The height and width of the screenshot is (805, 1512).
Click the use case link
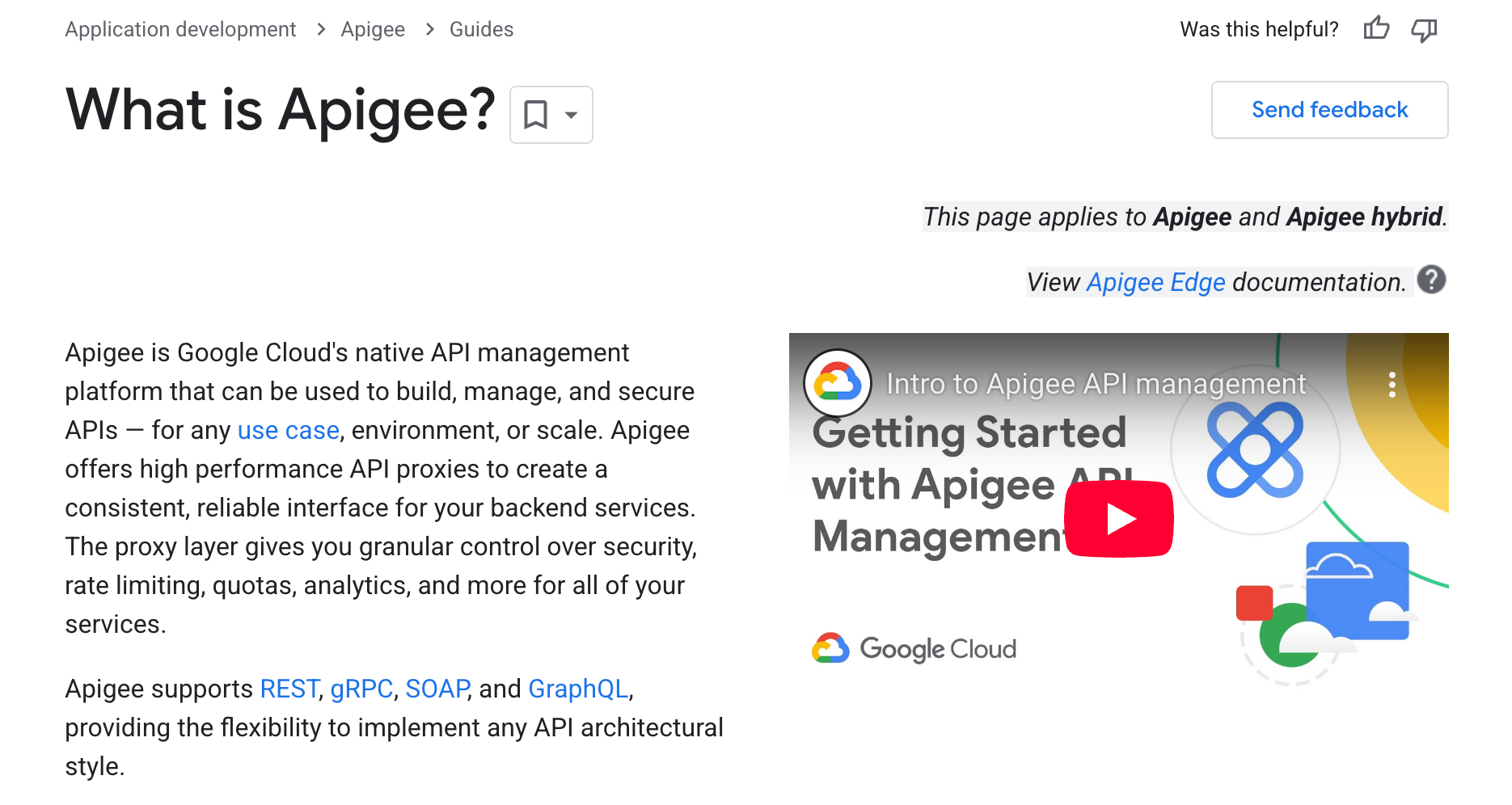pos(288,429)
